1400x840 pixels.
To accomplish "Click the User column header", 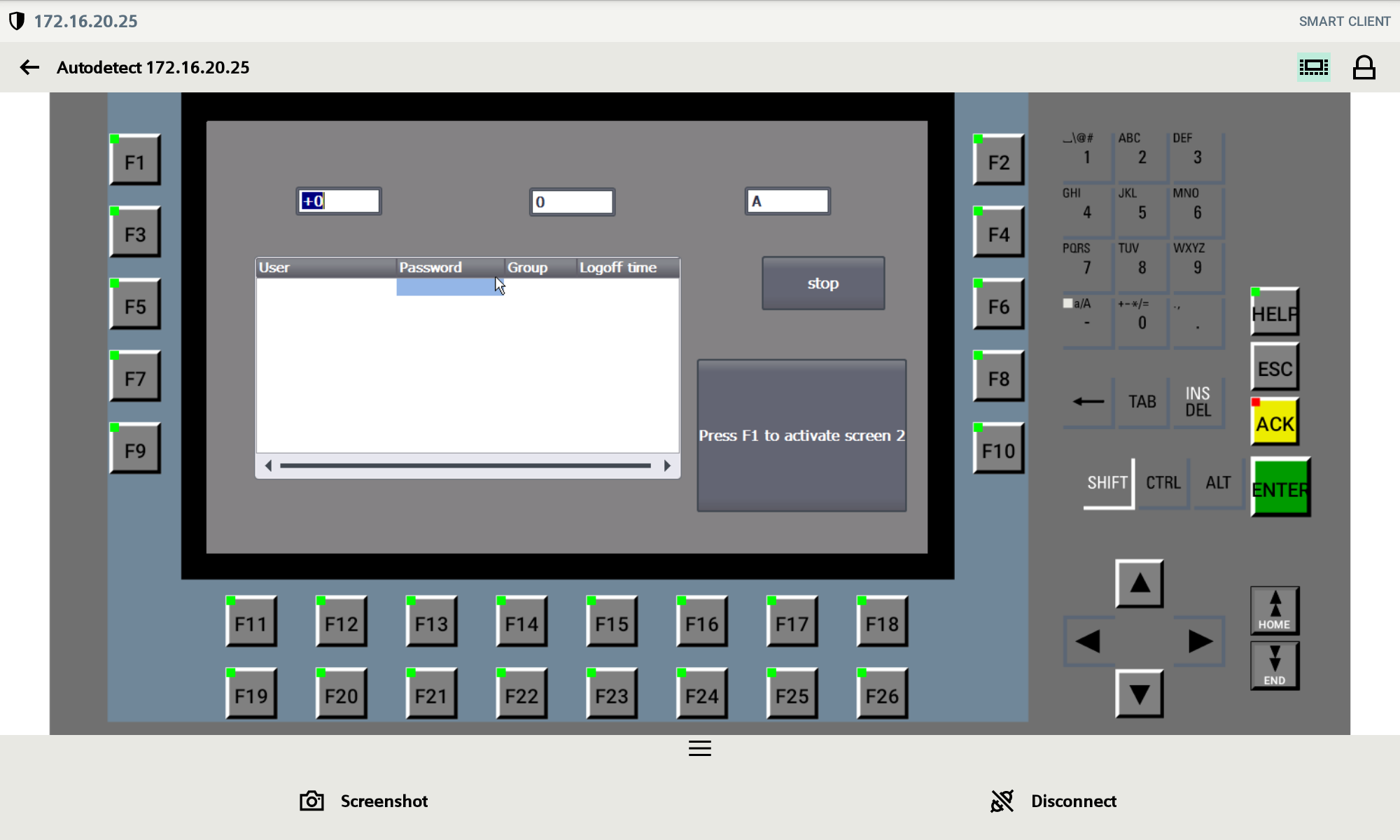I will [326, 267].
